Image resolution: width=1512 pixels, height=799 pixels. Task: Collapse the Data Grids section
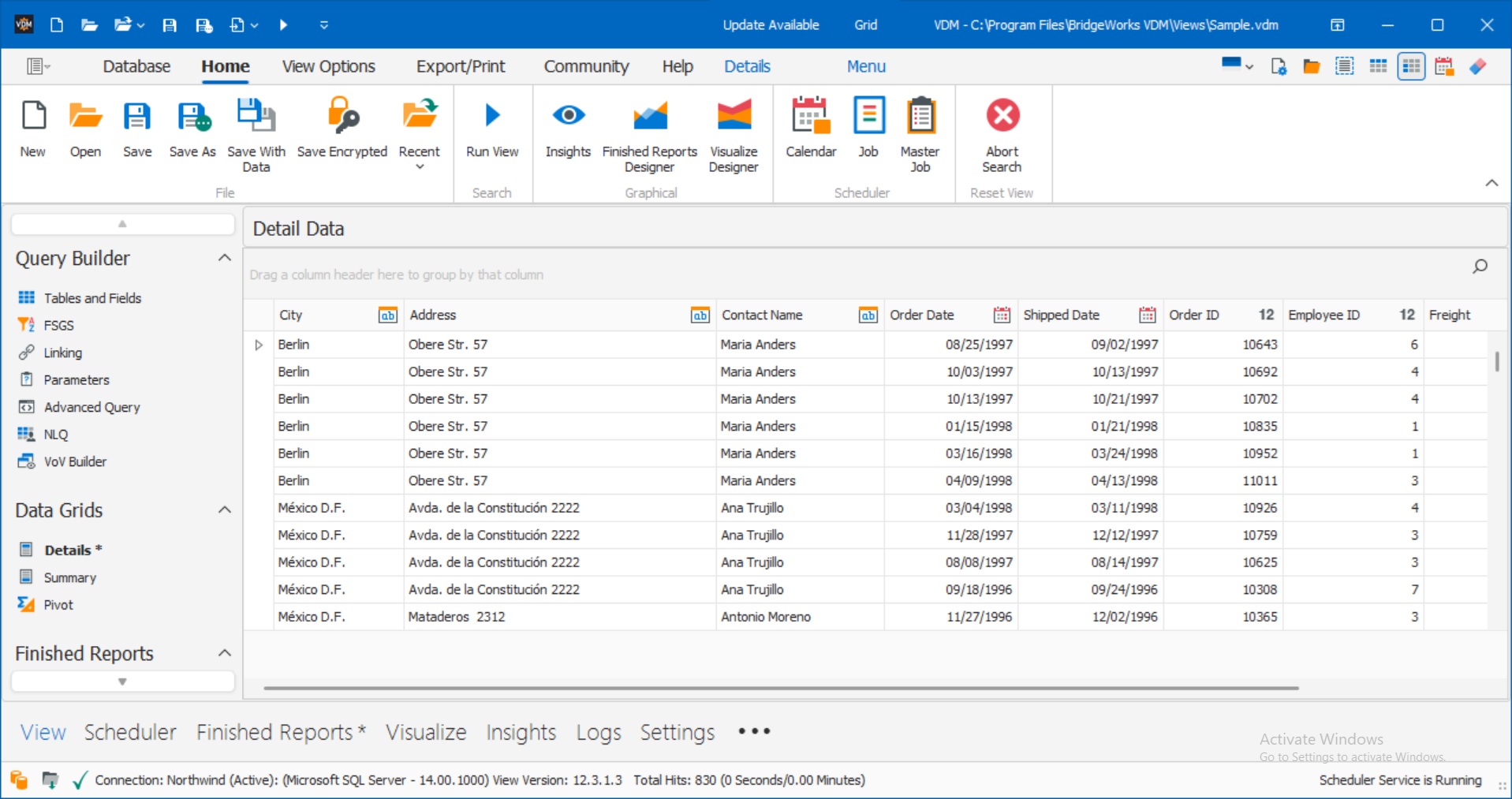224,510
